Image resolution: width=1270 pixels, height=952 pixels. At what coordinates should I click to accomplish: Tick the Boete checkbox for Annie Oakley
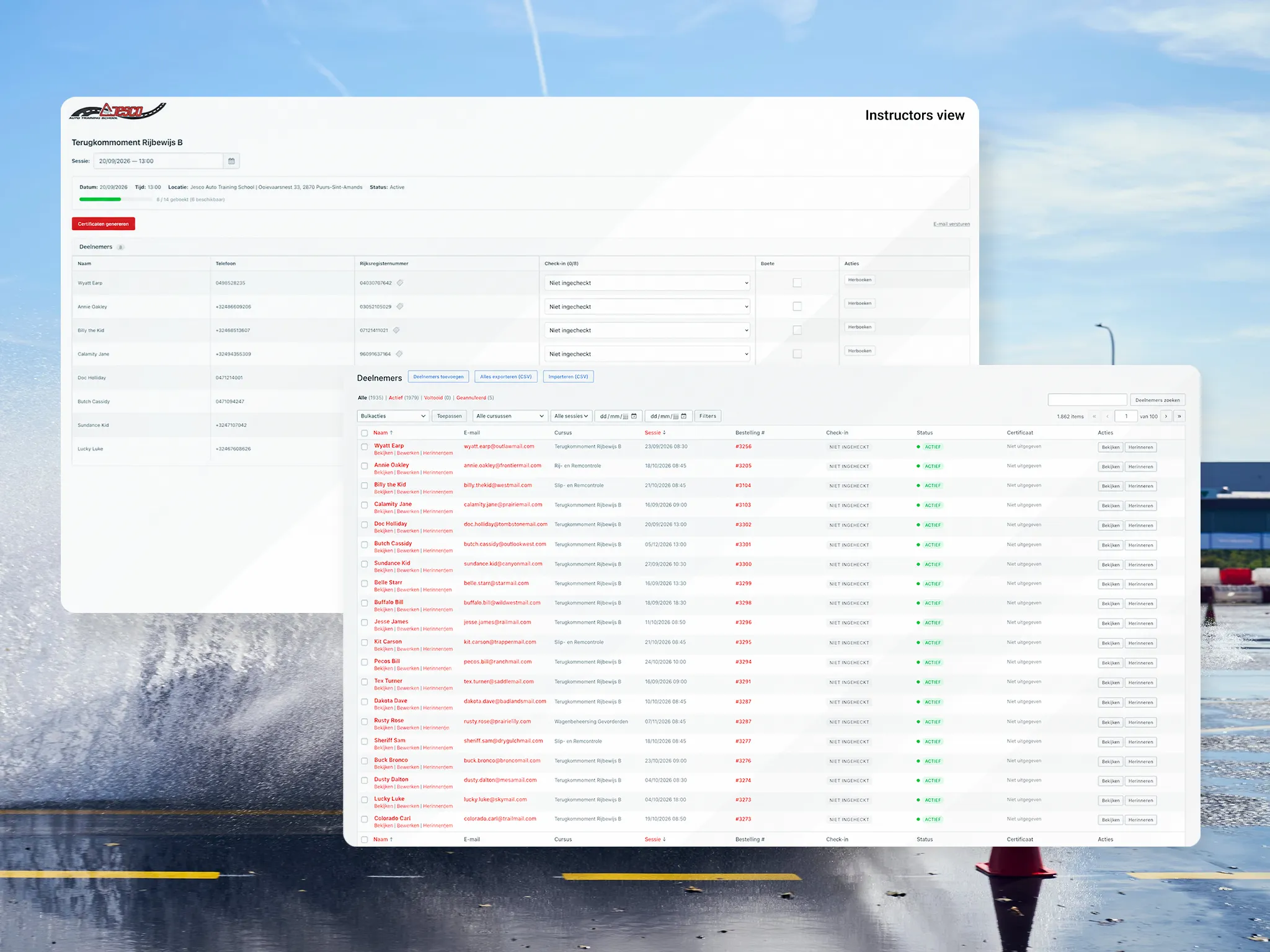797,306
